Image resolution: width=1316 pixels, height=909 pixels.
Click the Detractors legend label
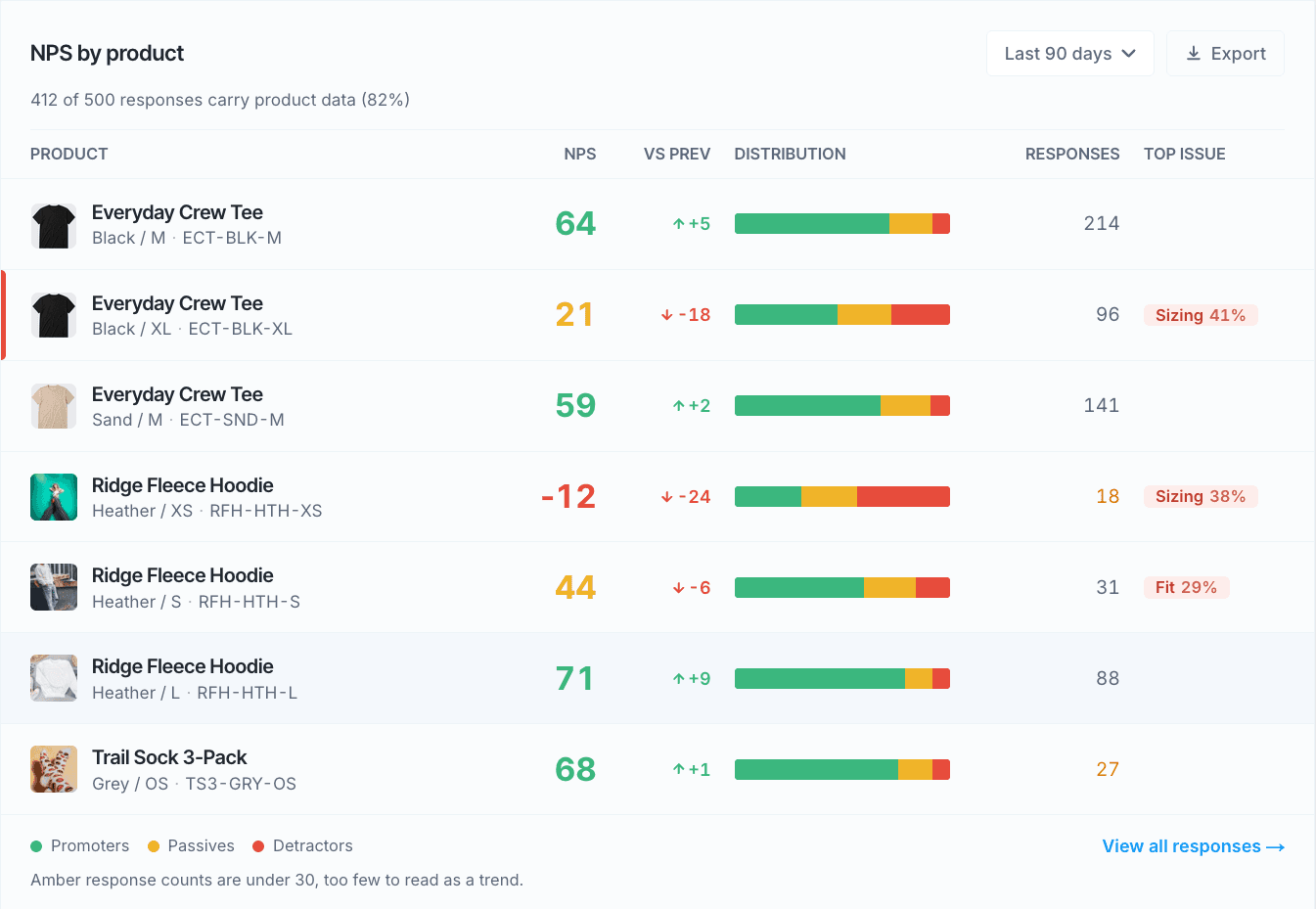point(312,846)
